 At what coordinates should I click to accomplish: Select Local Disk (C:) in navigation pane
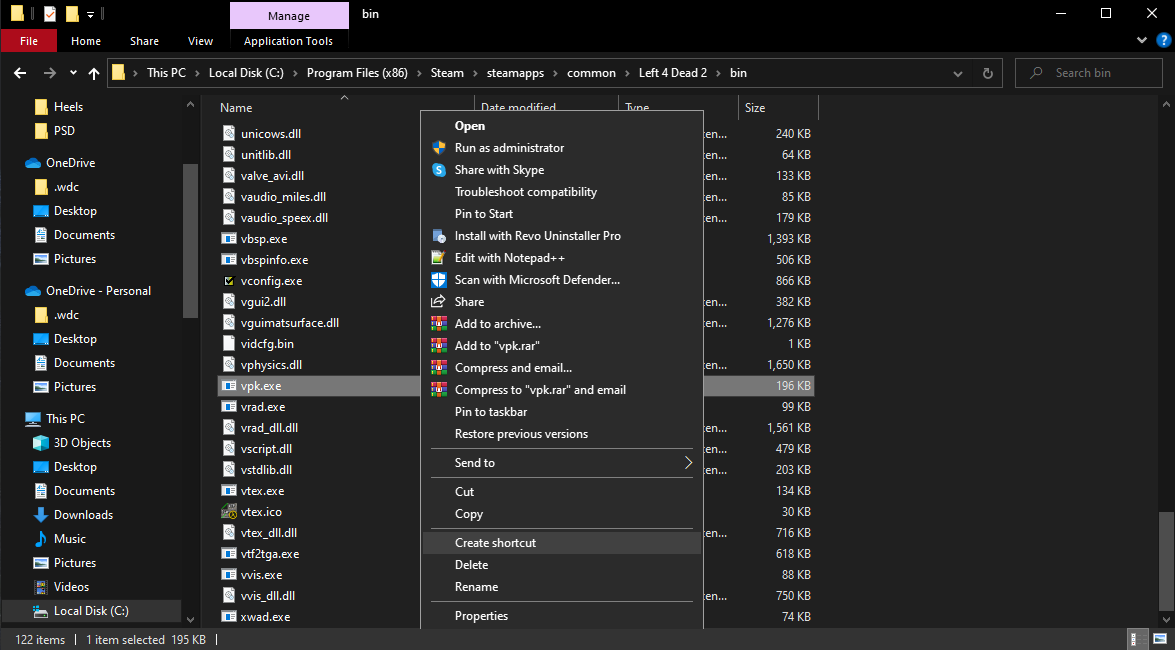coord(91,611)
